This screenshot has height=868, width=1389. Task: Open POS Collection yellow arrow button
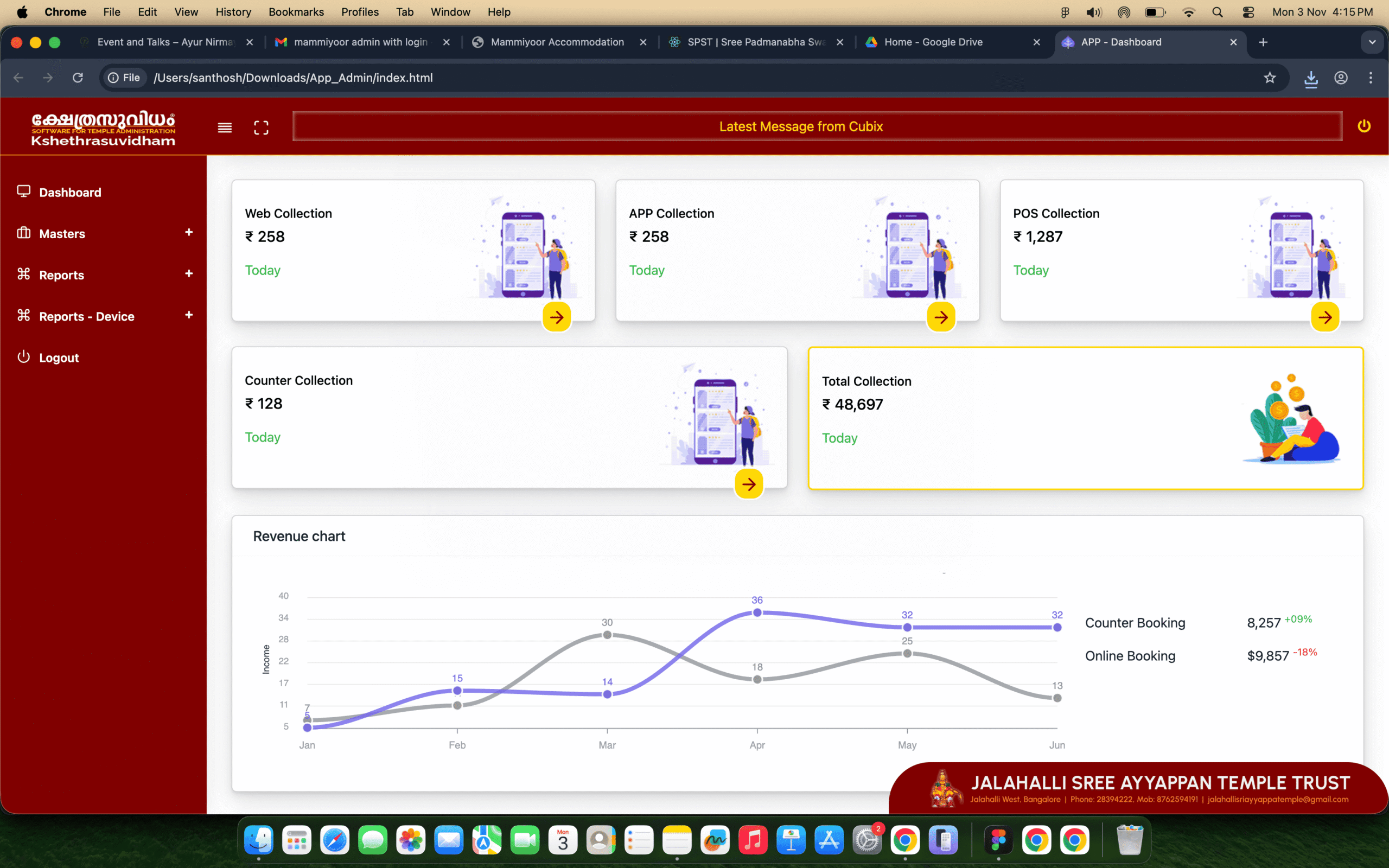click(x=1325, y=317)
